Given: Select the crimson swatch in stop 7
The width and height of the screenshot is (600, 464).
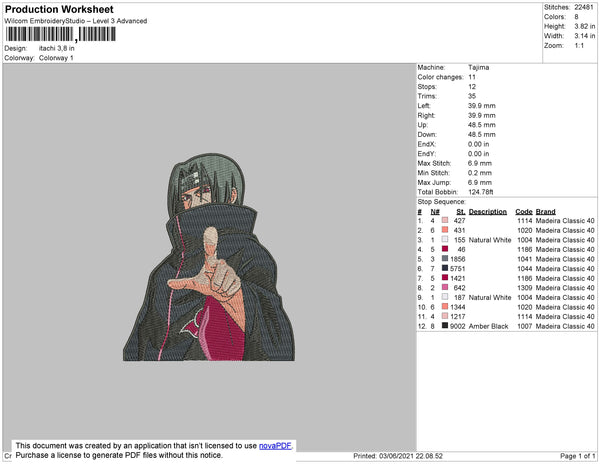Looking at the screenshot, I should (x=445, y=278).
